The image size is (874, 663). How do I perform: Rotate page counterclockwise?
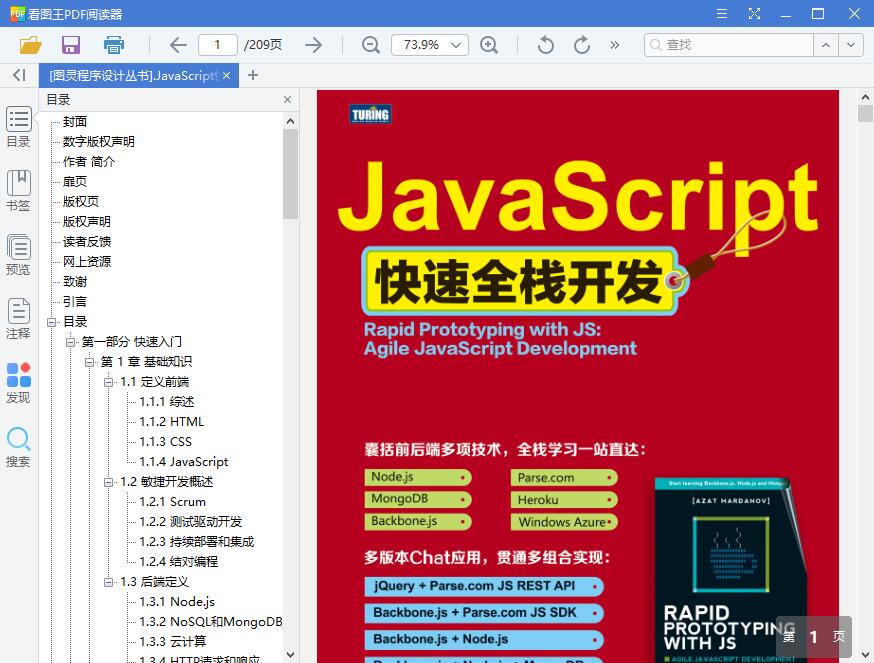coord(546,45)
